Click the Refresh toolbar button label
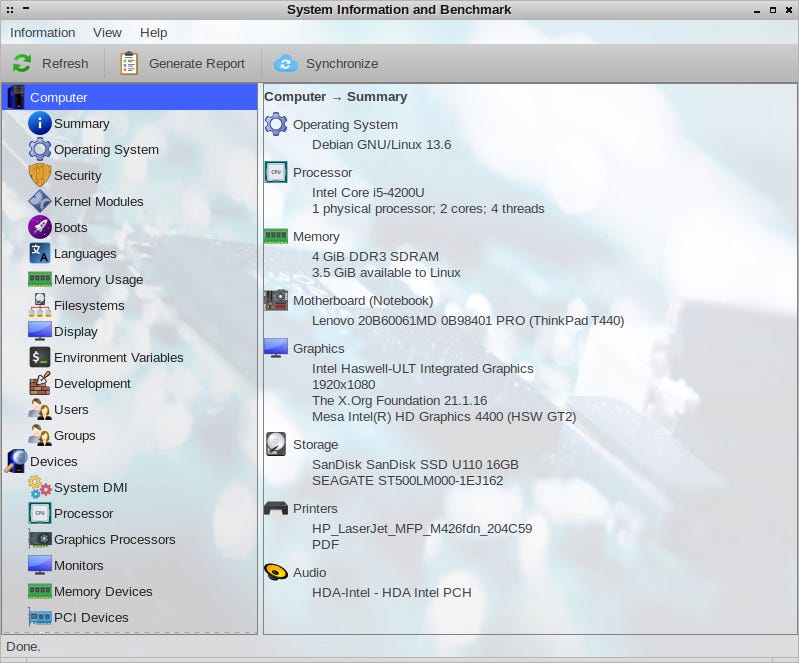 click(65, 64)
